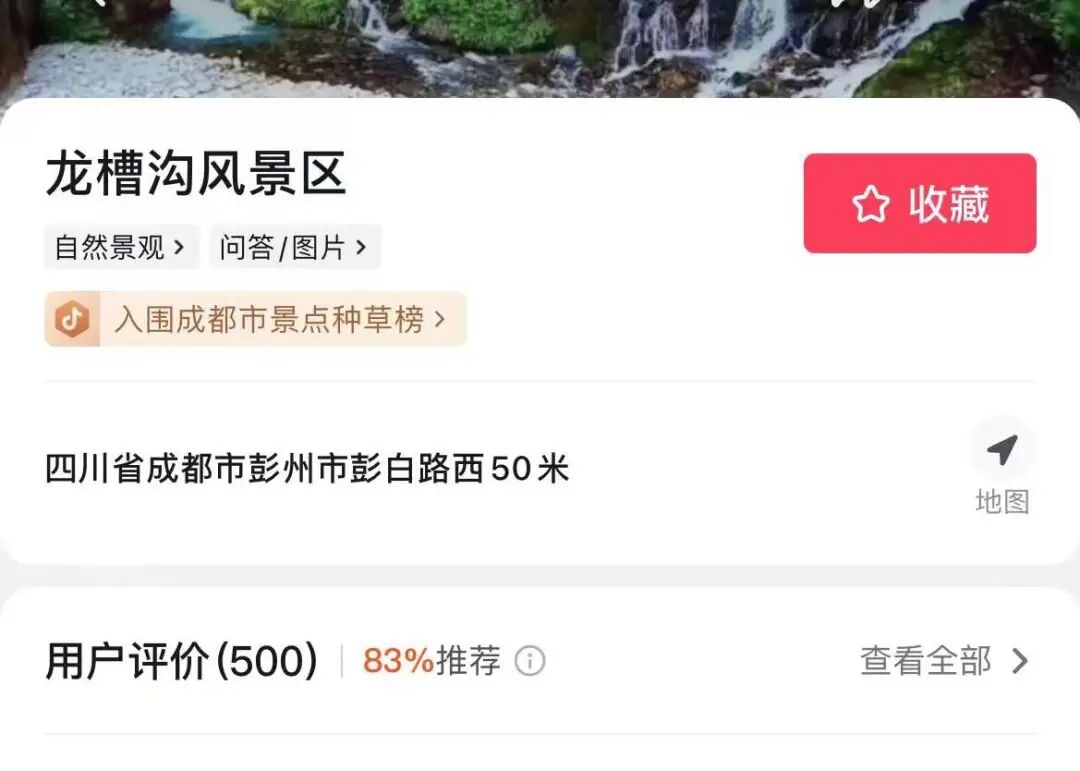Viewport: 1080px width, 771px height.
Task: Click chevron on 入围成都市景点种草榜 banner
Action: 439,319
